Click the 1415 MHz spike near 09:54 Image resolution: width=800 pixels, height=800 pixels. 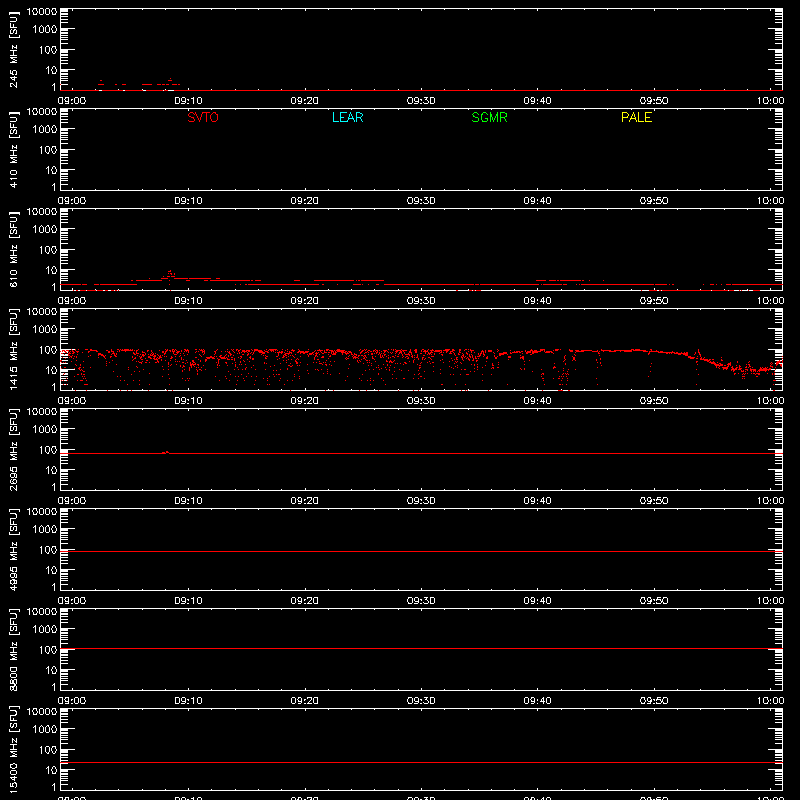coord(698,351)
